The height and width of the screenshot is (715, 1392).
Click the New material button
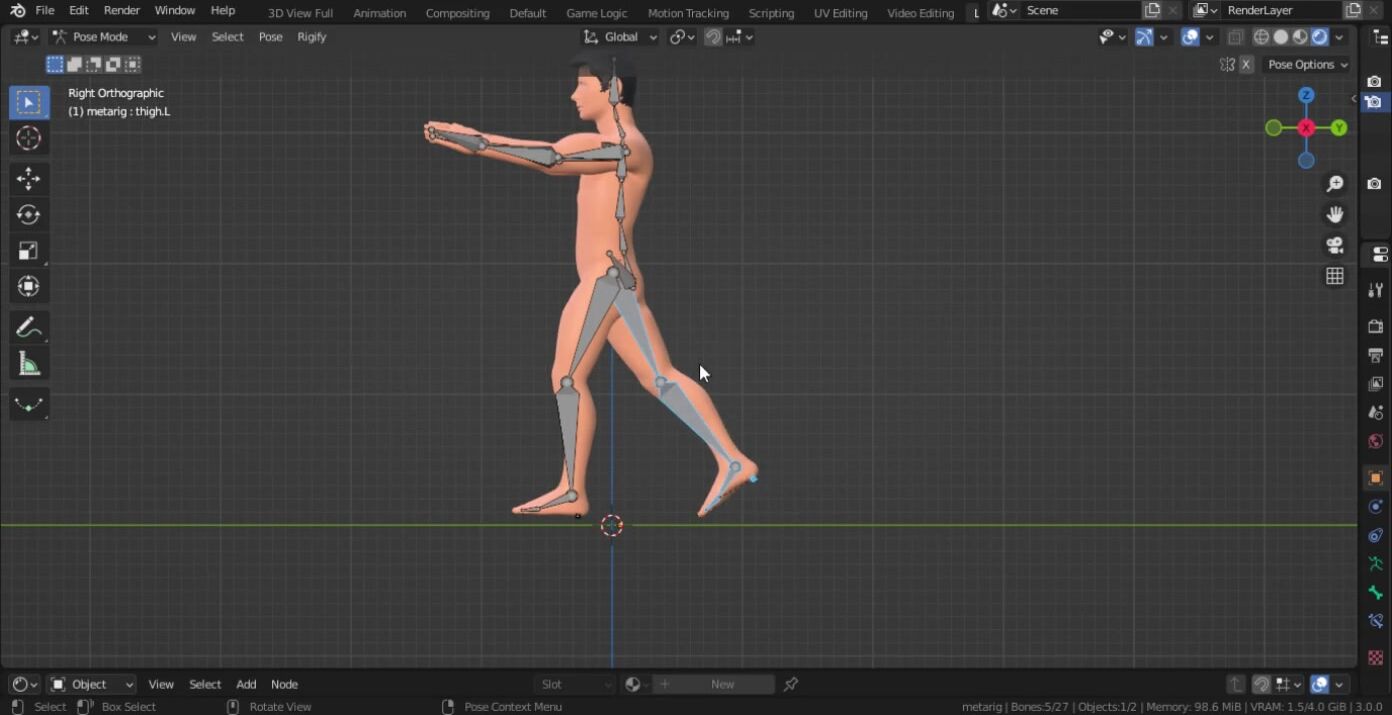[722, 685]
